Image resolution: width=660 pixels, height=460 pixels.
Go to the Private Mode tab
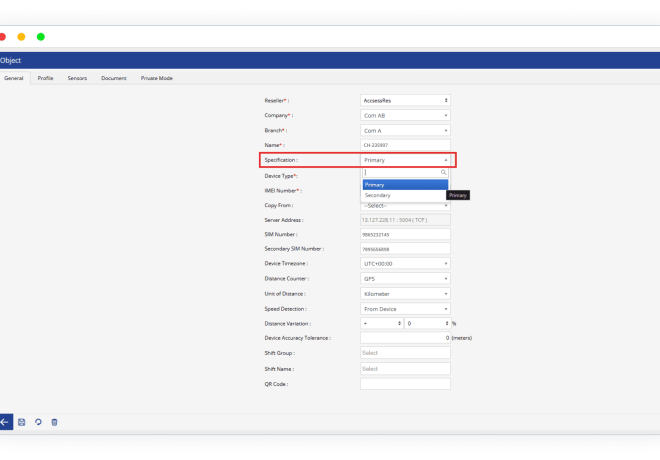pos(156,78)
